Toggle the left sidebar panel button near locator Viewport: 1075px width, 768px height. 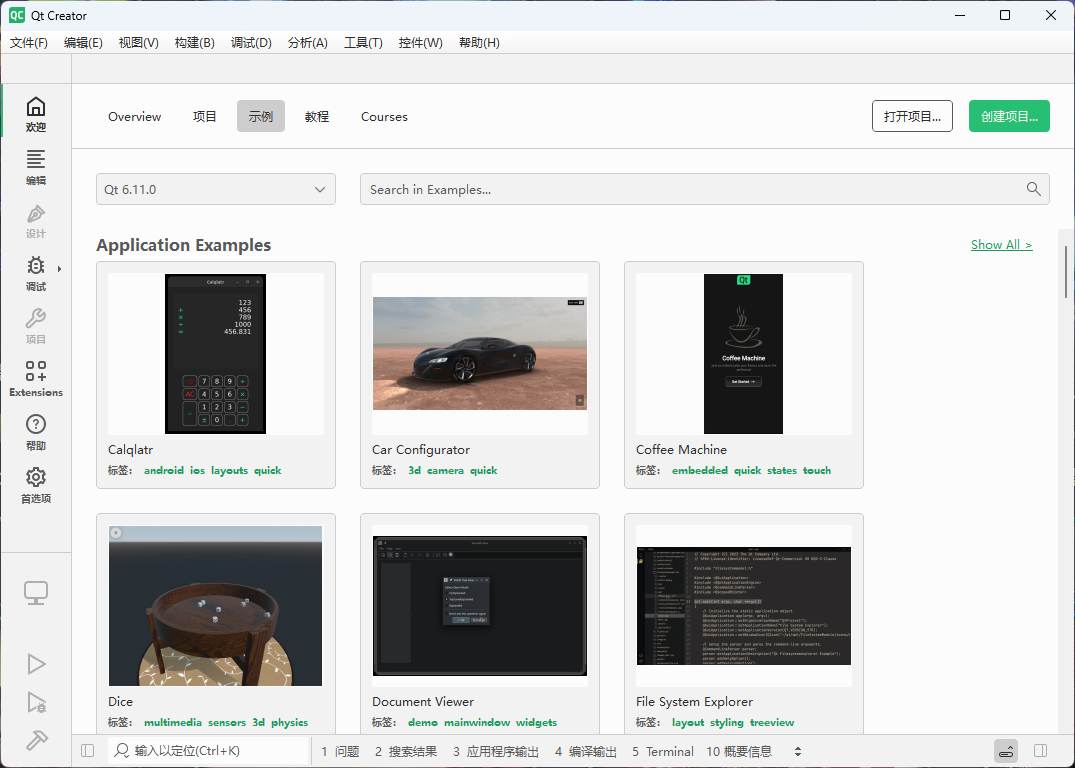87,750
